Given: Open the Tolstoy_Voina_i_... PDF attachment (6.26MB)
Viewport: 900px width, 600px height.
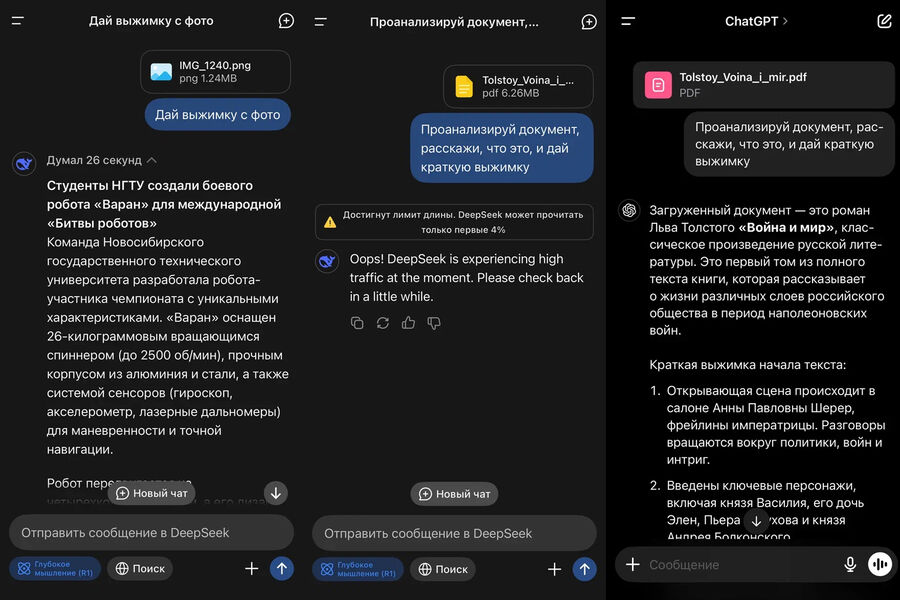Looking at the screenshot, I should click(518, 86).
